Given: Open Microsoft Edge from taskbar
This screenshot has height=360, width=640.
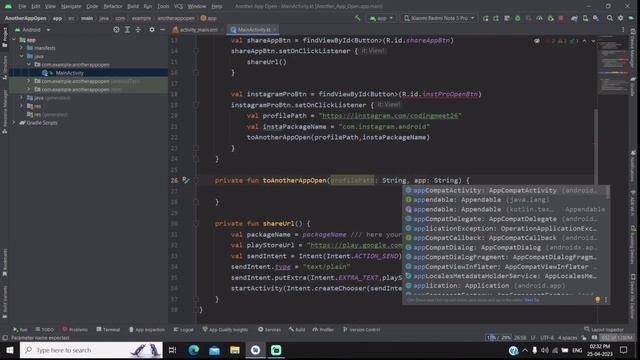Looking at the screenshot, I should [194, 350].
